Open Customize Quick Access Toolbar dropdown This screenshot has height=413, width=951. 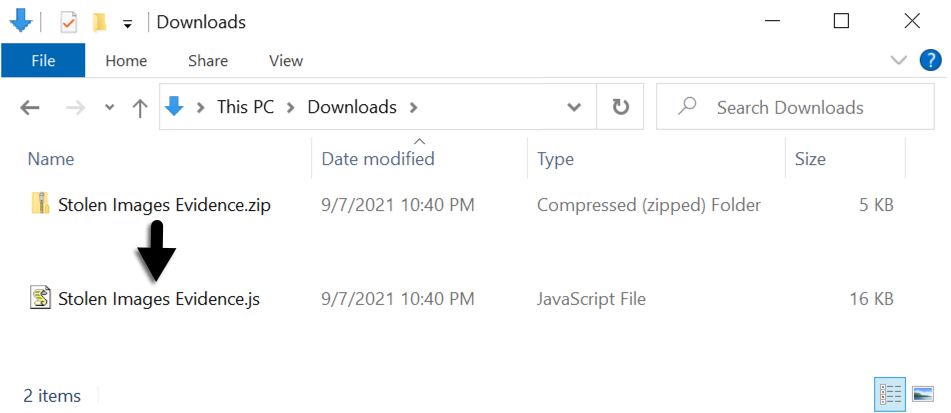click(x=127, y=23)
